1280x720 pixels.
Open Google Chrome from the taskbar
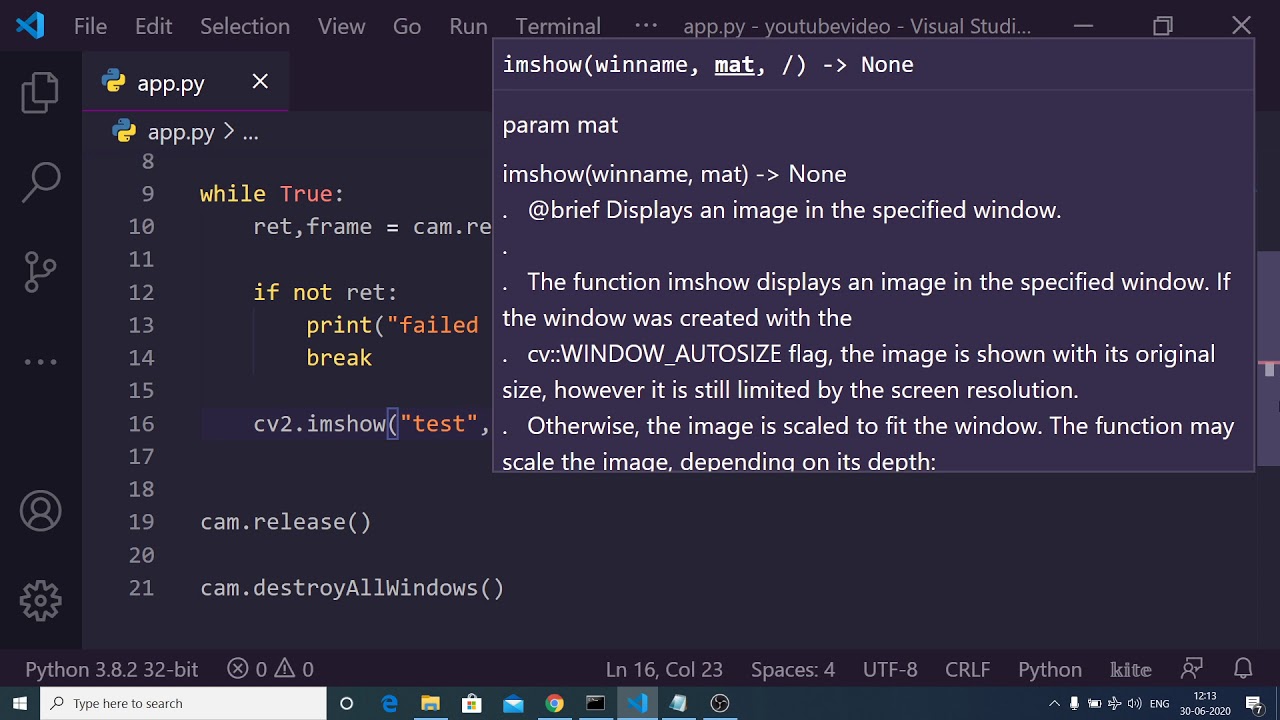point(554,703)
